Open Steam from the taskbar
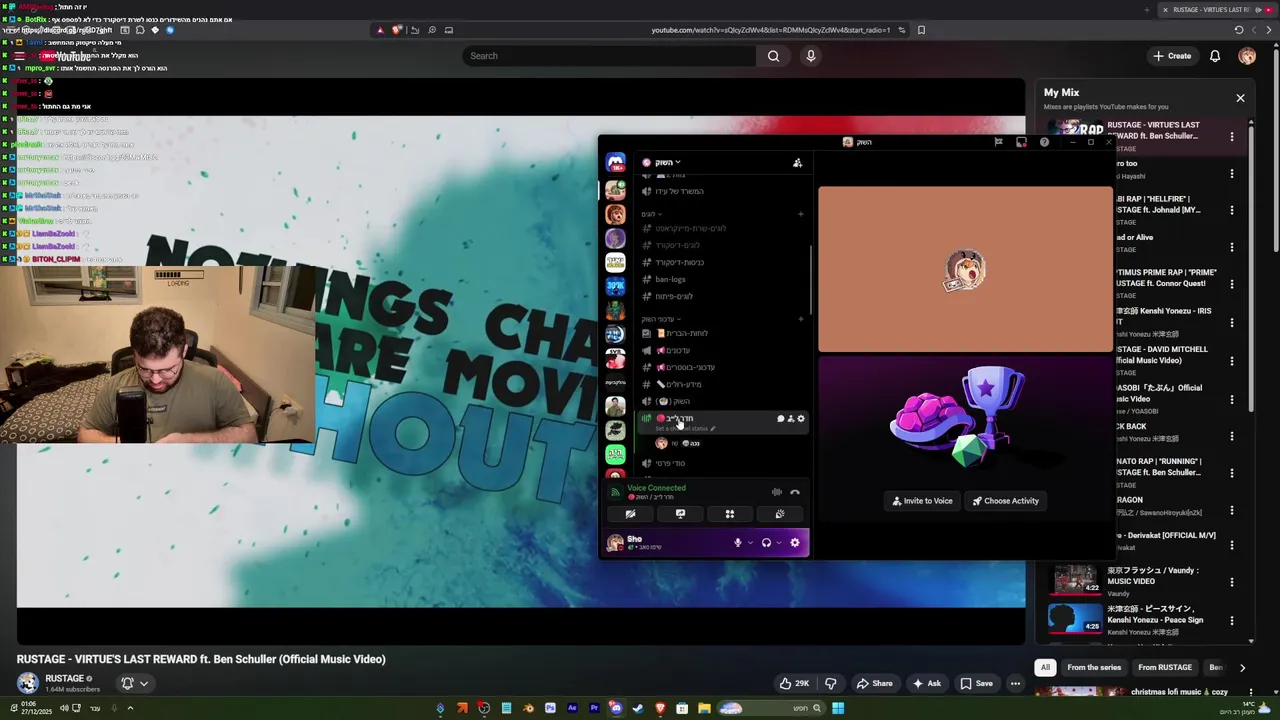This screenshot has width=1280, height=720. (638, 709)
